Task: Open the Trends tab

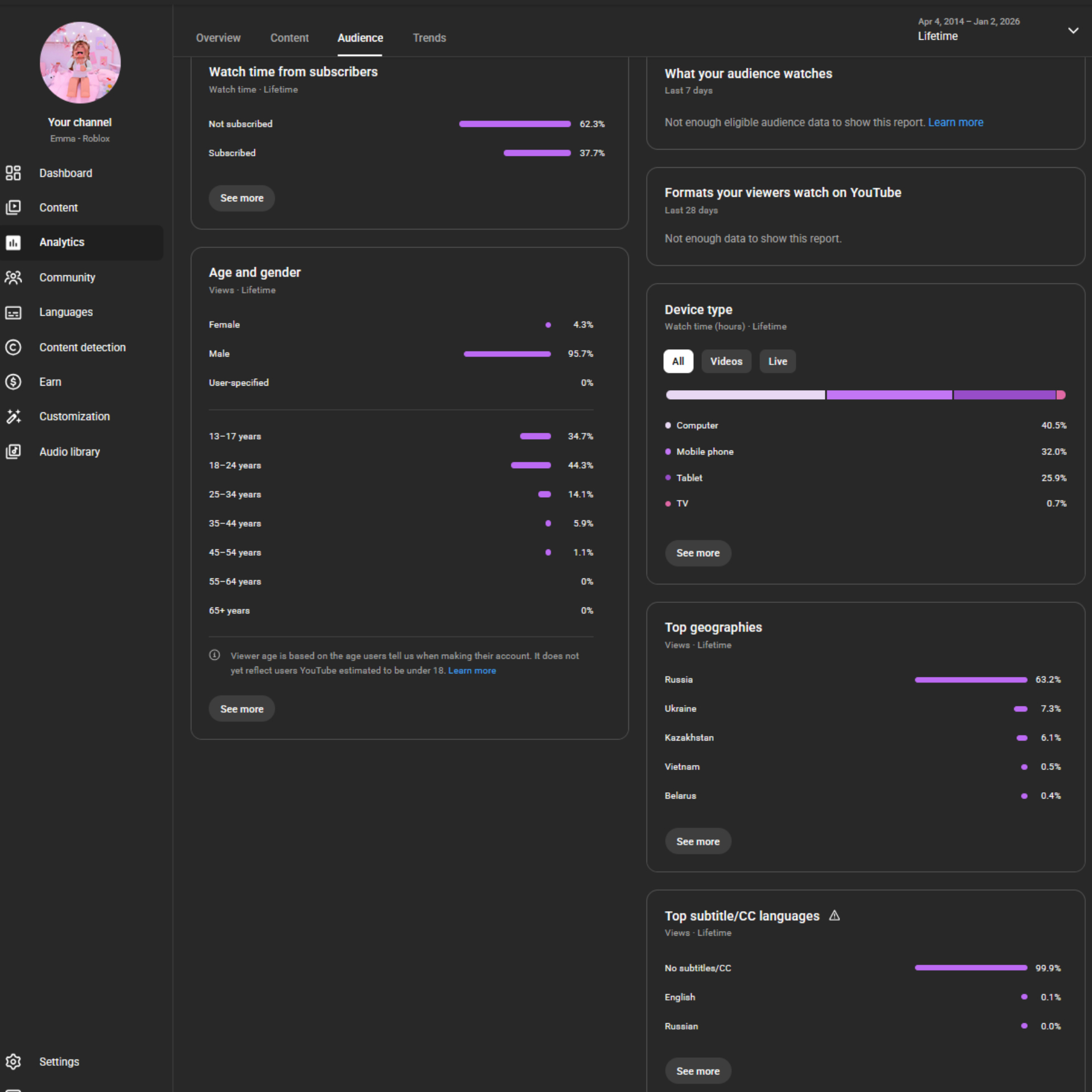Action: pos(429,38)
